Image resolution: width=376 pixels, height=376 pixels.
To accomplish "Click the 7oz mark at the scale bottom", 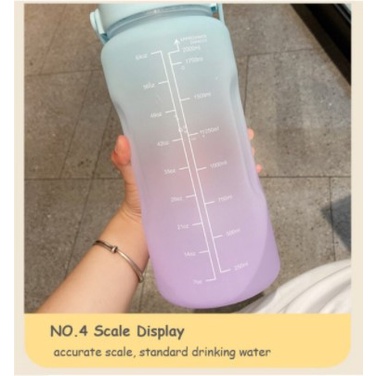I will pyautogui.click(x=198, y=282).
